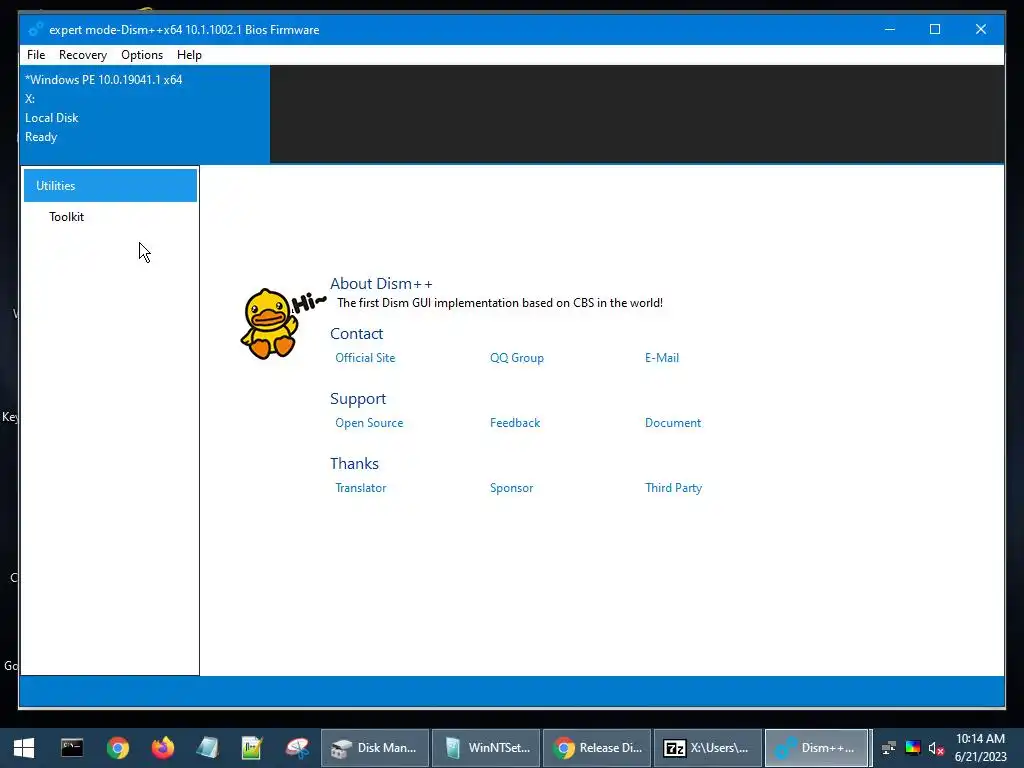Image resolution: width=1024 pixels, height=768 pixels.
Task: Open the blue notebook taskbar icon
Action: 207,748
